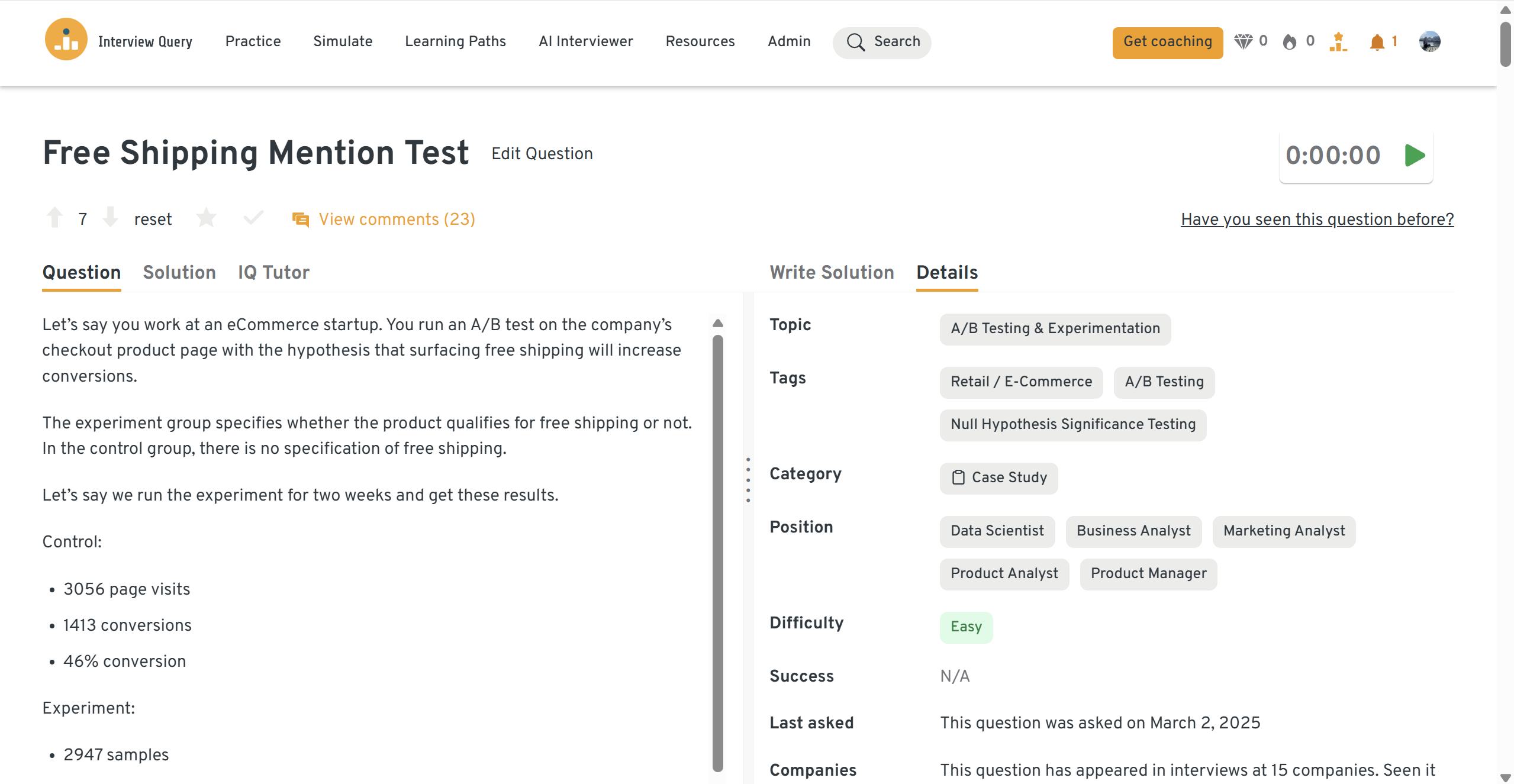The image size is (1514, 784).
Task: Start the timer with play button
Action: (x=1414, y=156)
